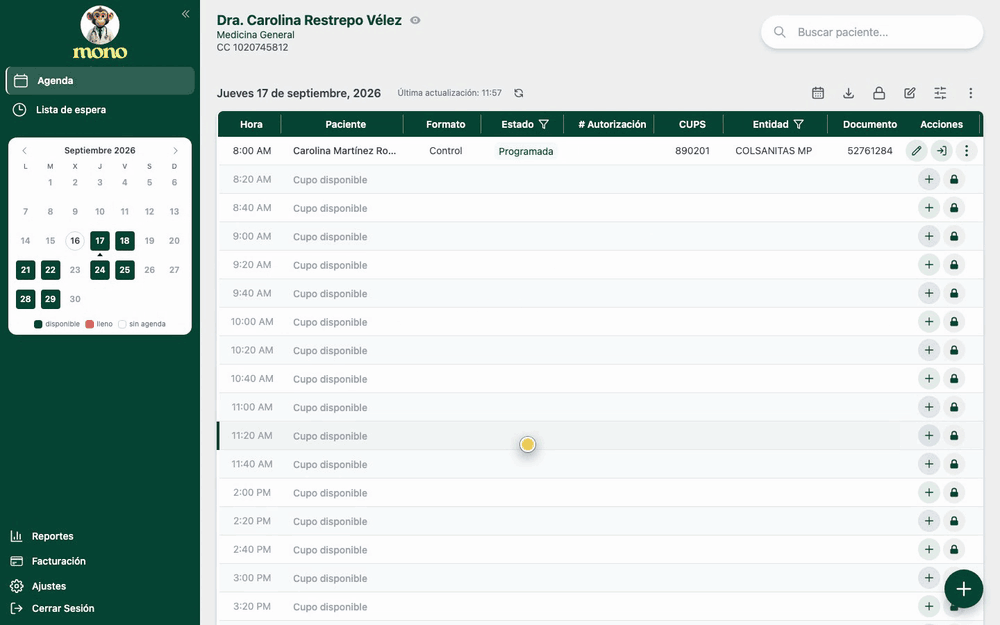Click the floating green add button
The width and height of the screenshot is (1000, 625).
[x=964, y=589]
